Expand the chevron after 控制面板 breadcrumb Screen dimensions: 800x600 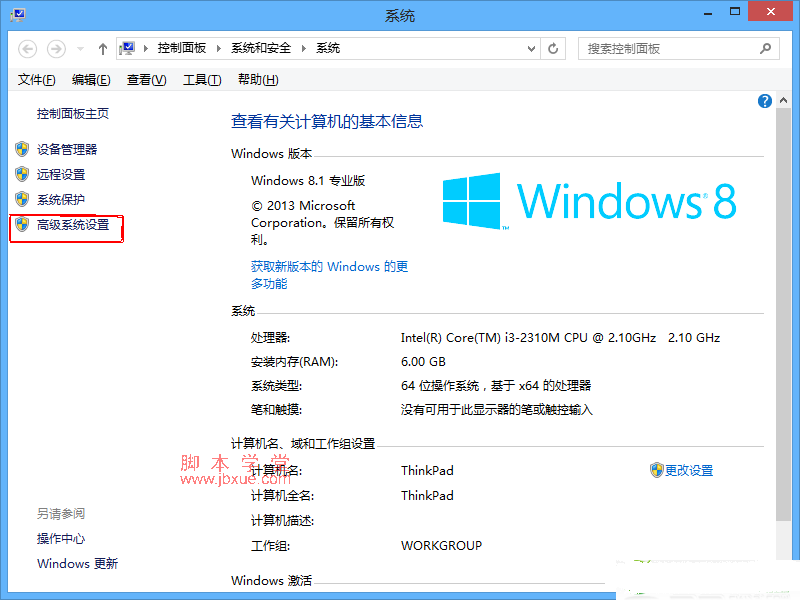pos(219,48)
